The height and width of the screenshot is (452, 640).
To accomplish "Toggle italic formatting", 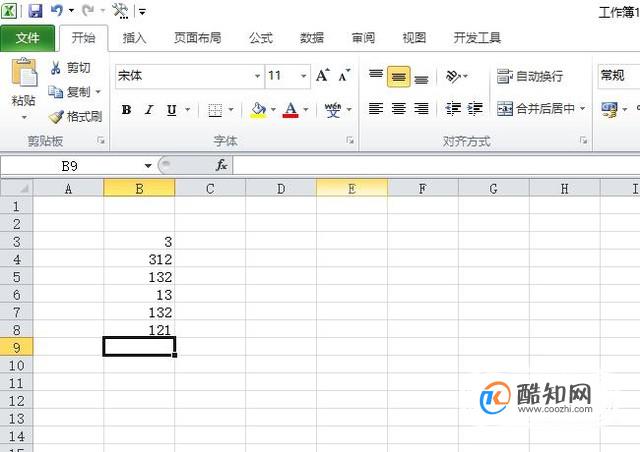I will [149, 110].
